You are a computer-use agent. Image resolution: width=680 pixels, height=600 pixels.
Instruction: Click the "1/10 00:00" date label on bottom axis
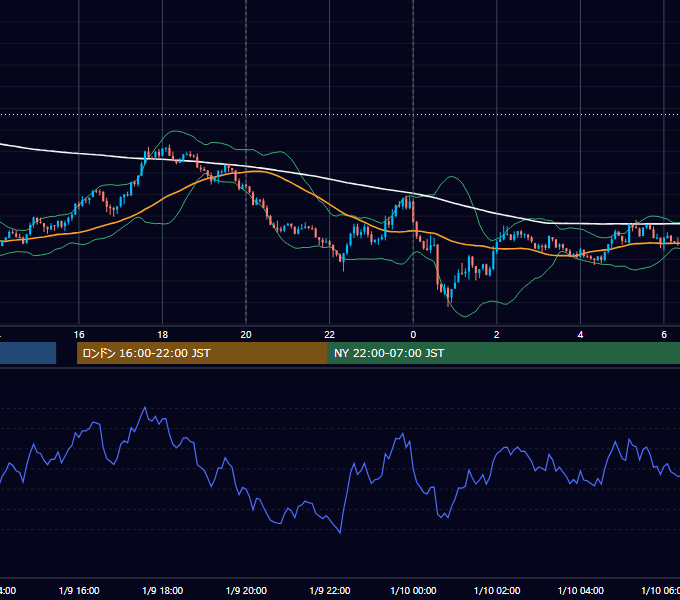(x=413, y=590)
